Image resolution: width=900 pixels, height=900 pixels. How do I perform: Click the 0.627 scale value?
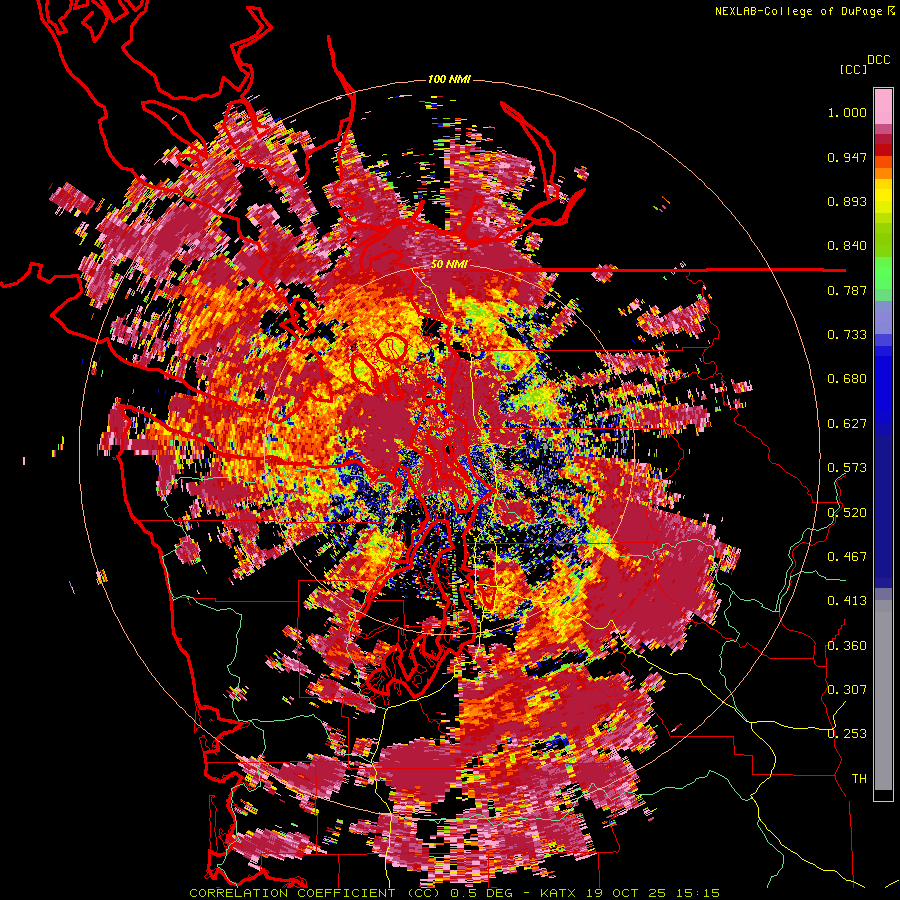[847, 424]
